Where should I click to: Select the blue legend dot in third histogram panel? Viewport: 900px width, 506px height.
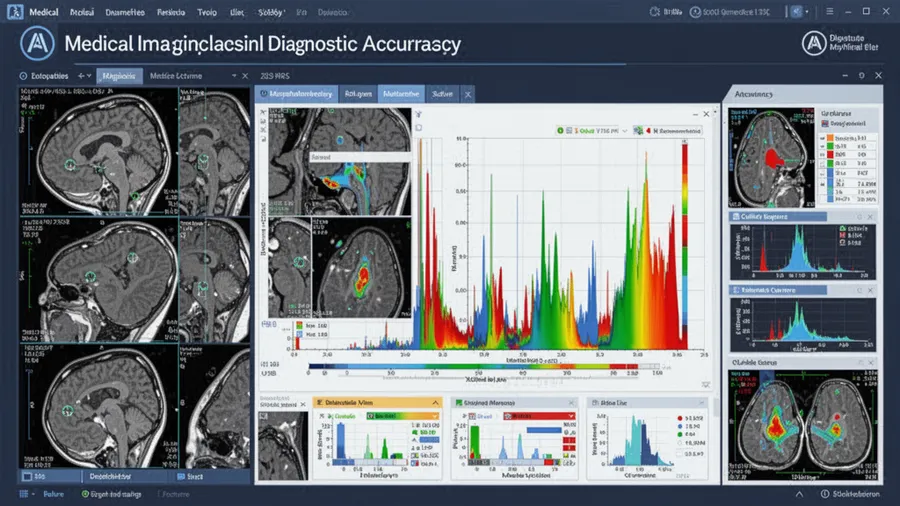coord(680,426)
